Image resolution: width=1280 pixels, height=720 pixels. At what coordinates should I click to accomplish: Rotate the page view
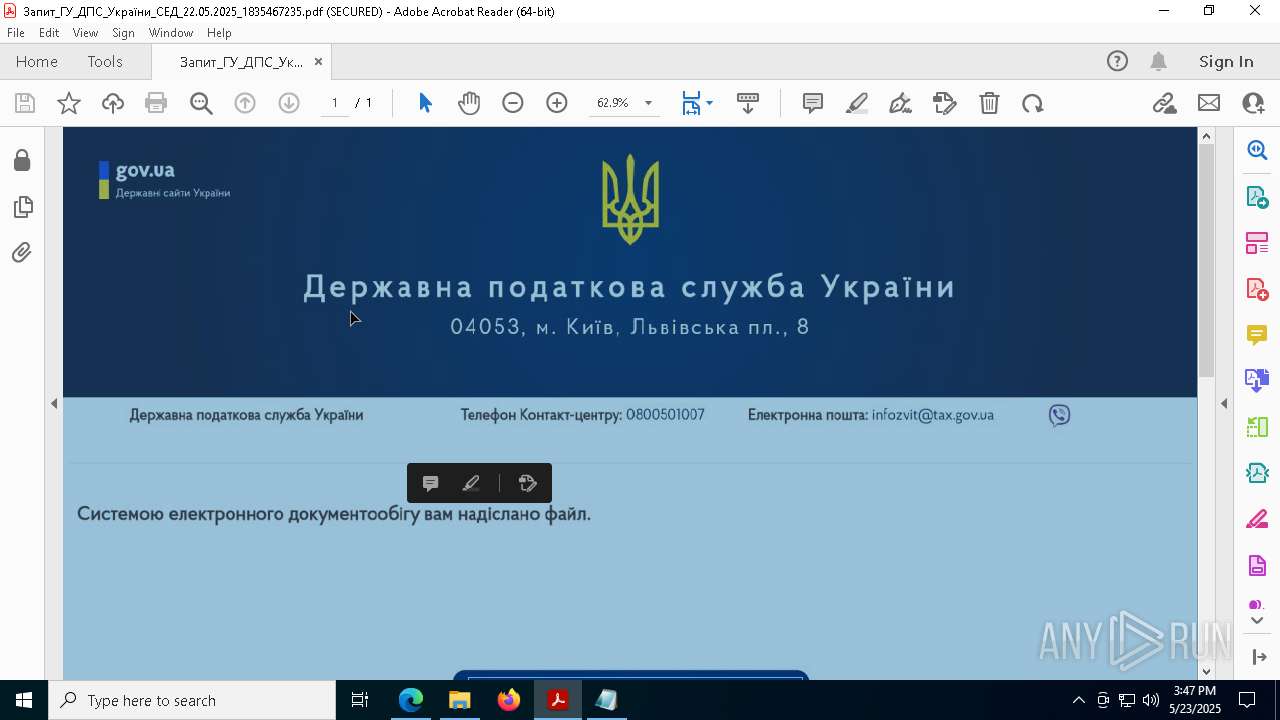1033,103
